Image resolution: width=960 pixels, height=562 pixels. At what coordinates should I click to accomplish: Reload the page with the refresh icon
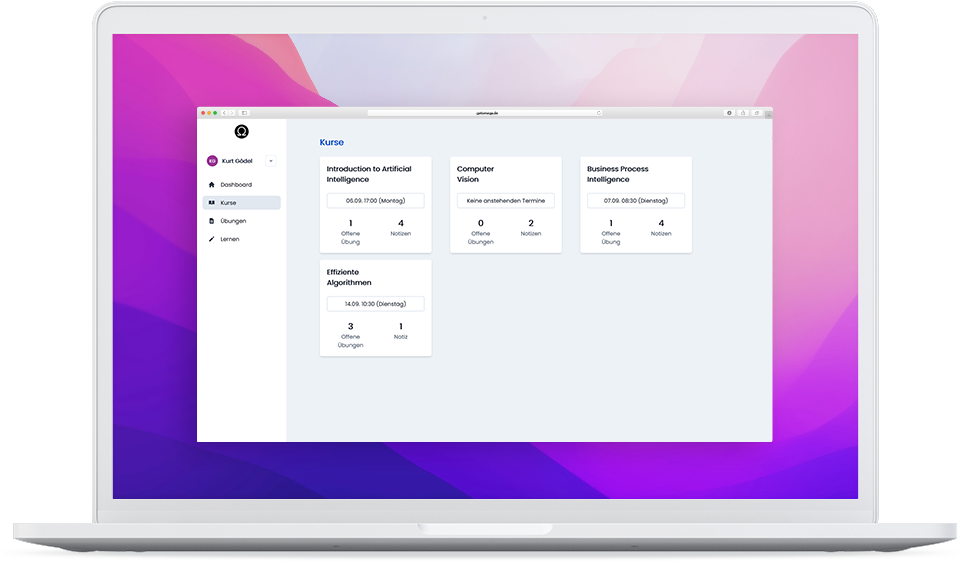point(599,113)
